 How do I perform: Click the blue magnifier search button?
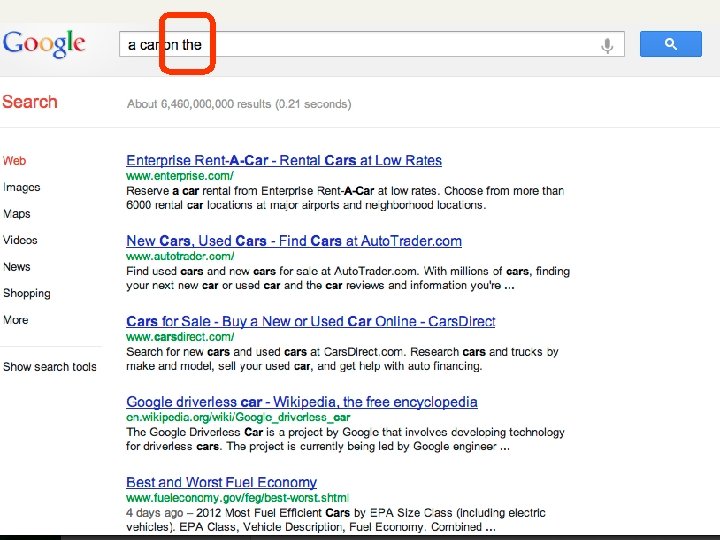click(670, 44)
